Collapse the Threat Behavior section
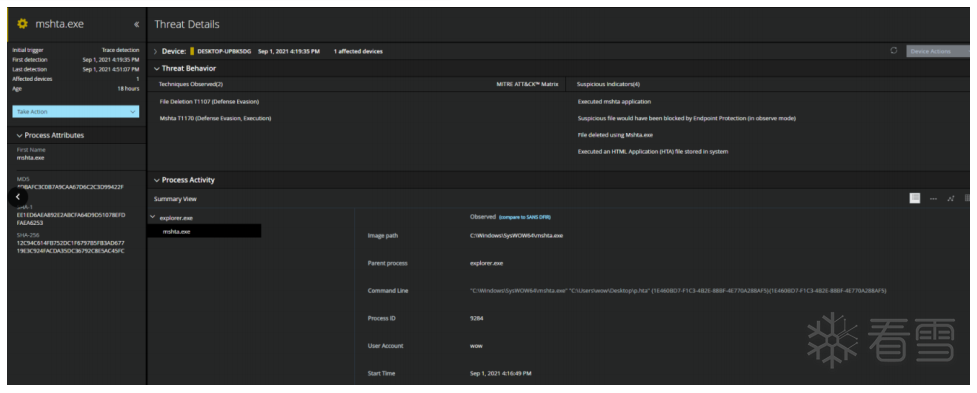 (x=156, y=69)
